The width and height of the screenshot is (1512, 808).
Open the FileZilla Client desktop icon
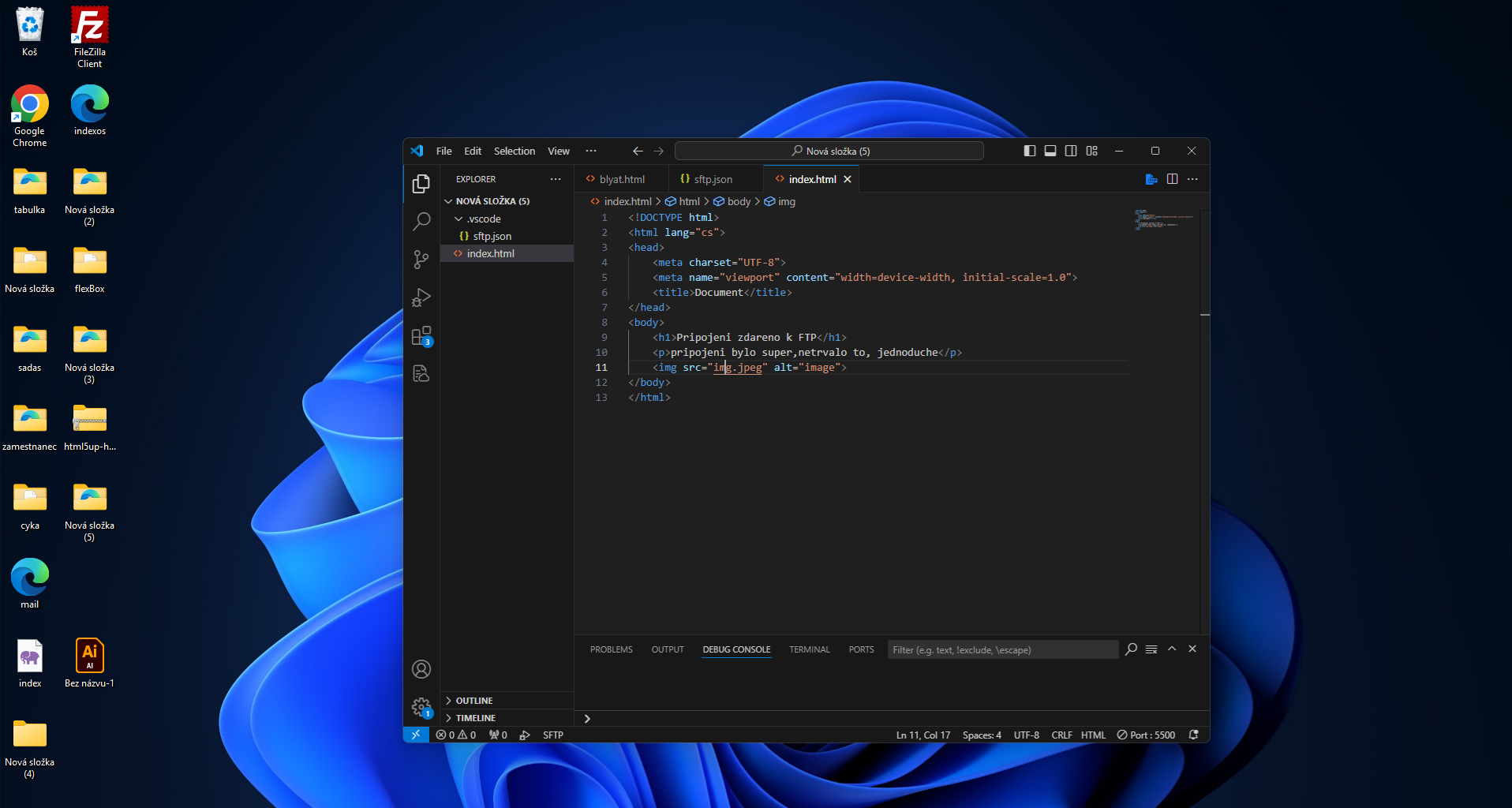click(x=89, y=37)
